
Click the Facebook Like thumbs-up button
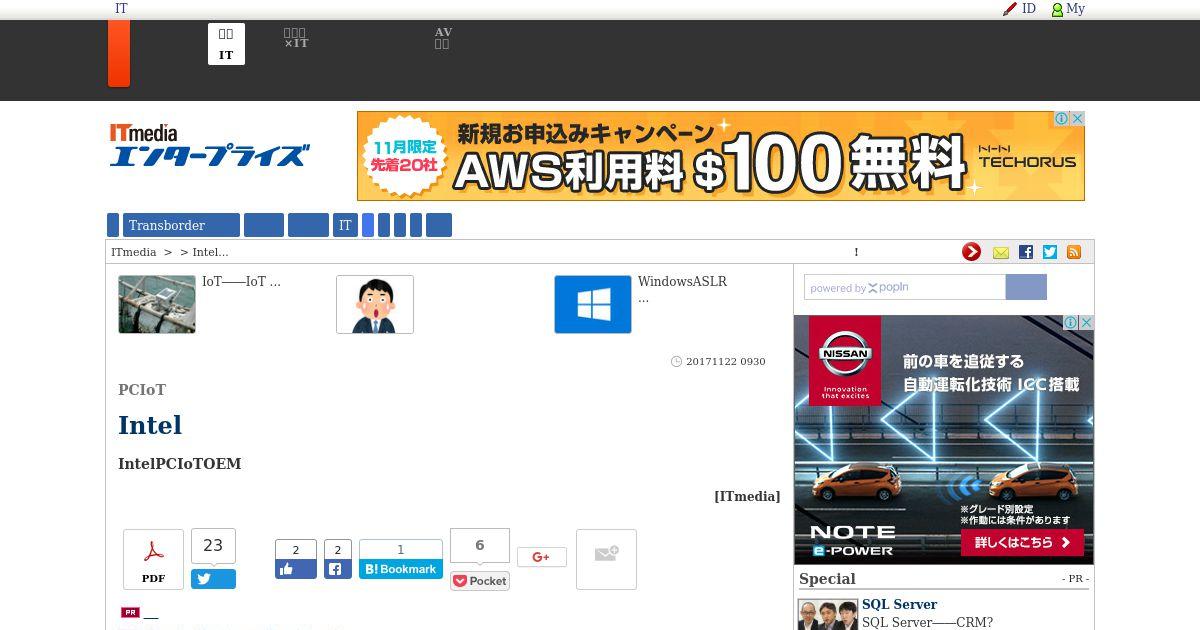pyautogui.click(x=296, y=569)
